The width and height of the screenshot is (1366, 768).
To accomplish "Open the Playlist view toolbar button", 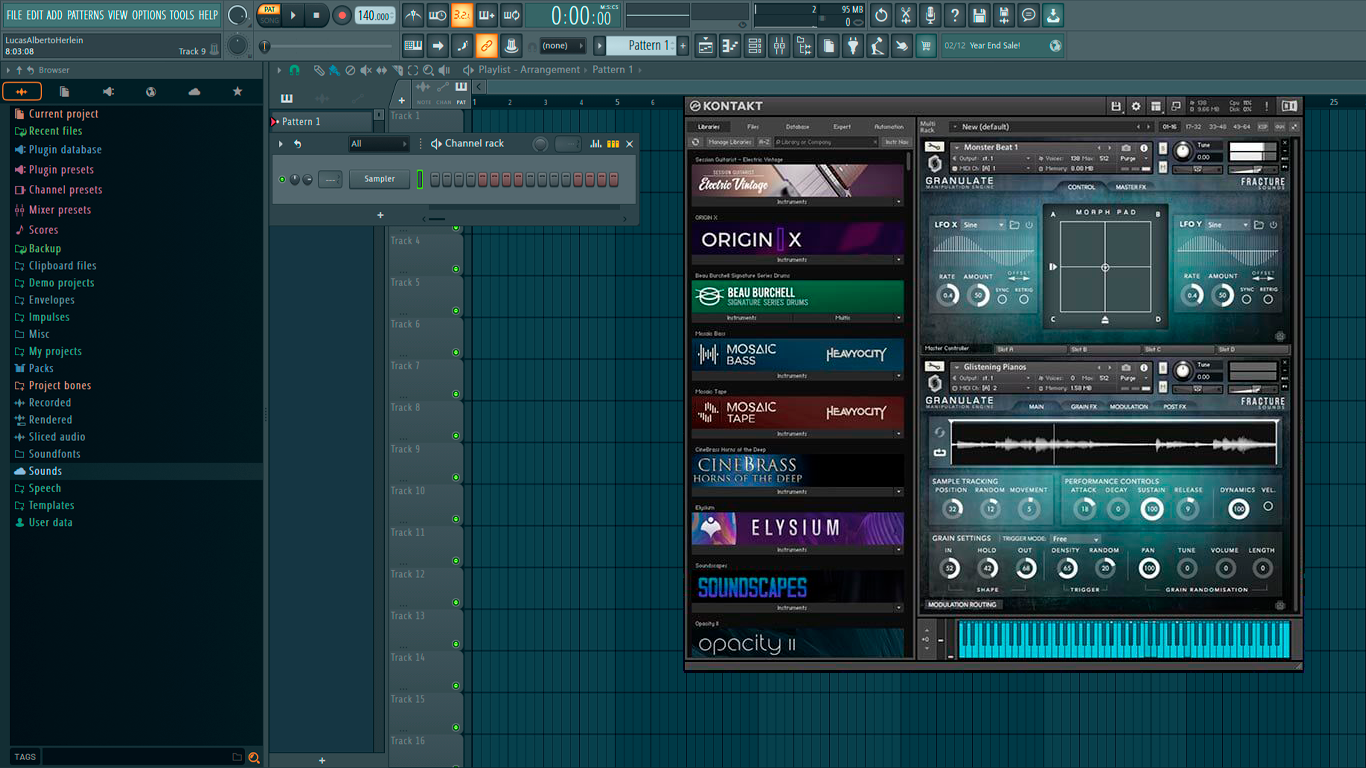I will [x=706, y=46].
